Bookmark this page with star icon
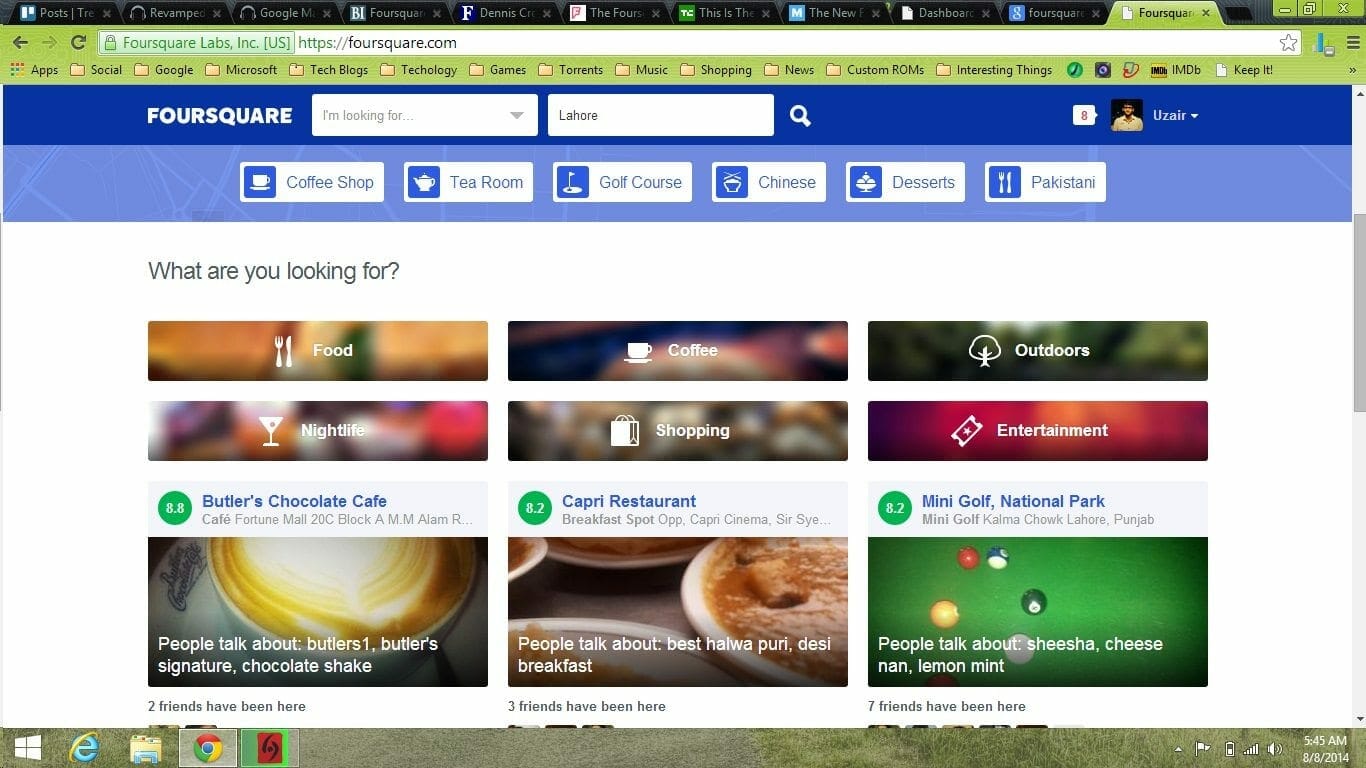Image resolution: width=1366 pixels, height=768 pixels. pos(1289,43)
